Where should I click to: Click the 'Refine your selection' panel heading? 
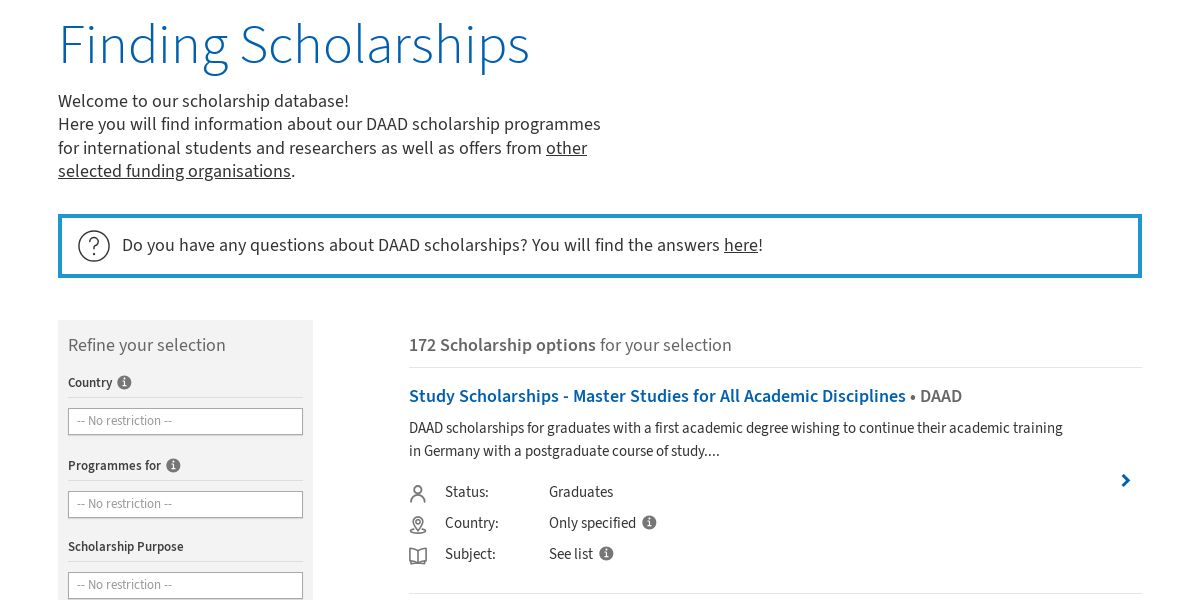click(x=147, y=345)
